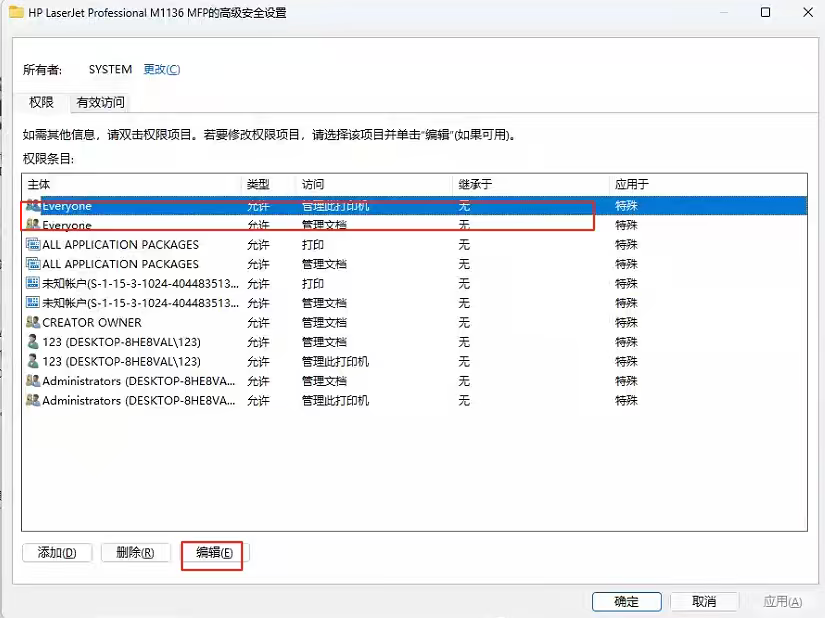Sort by the 主体 column header

pos(132,184)
